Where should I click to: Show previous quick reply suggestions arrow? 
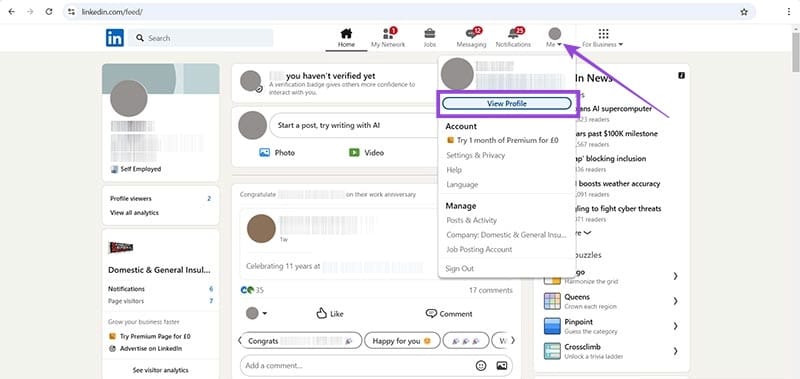[240, 340]
